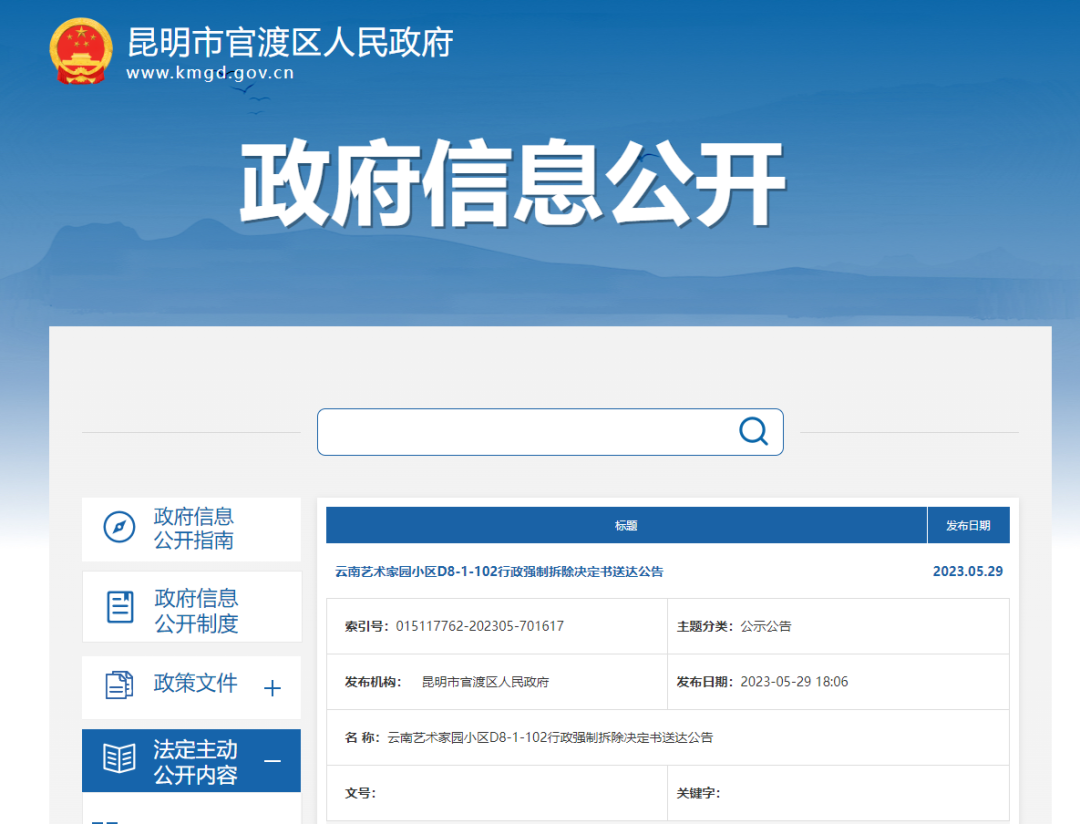The image size is (1080, 824).
Task: Click the search magnifier icon
Action: point(752,431)
